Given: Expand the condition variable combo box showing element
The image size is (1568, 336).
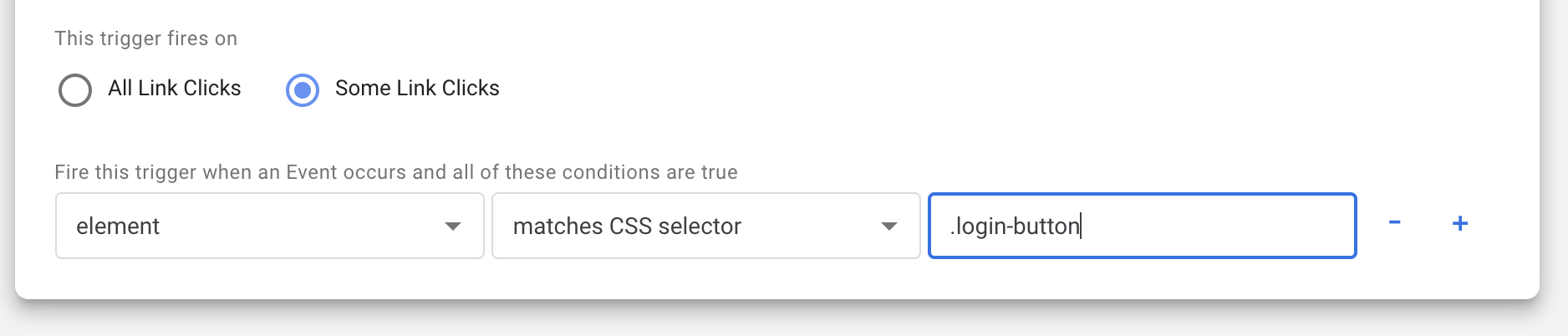Looking at the screenshot, I should (x=270, y=226).
